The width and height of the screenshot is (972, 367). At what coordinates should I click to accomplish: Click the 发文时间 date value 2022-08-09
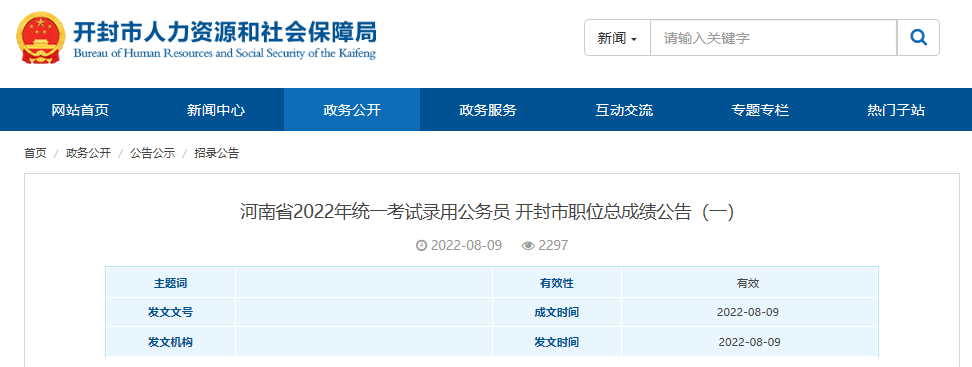pos(749,342)
